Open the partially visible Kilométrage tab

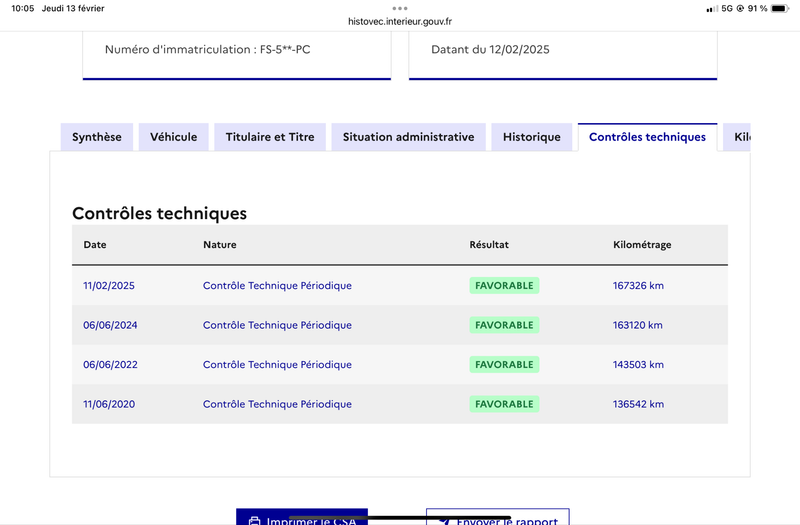point(737,137)
